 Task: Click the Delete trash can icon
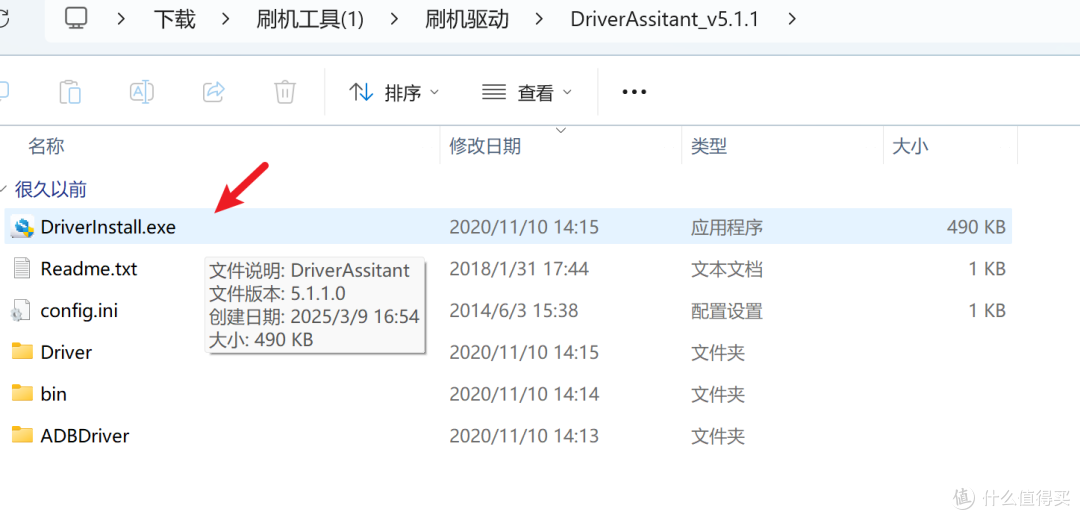click(x=285, y=92)
